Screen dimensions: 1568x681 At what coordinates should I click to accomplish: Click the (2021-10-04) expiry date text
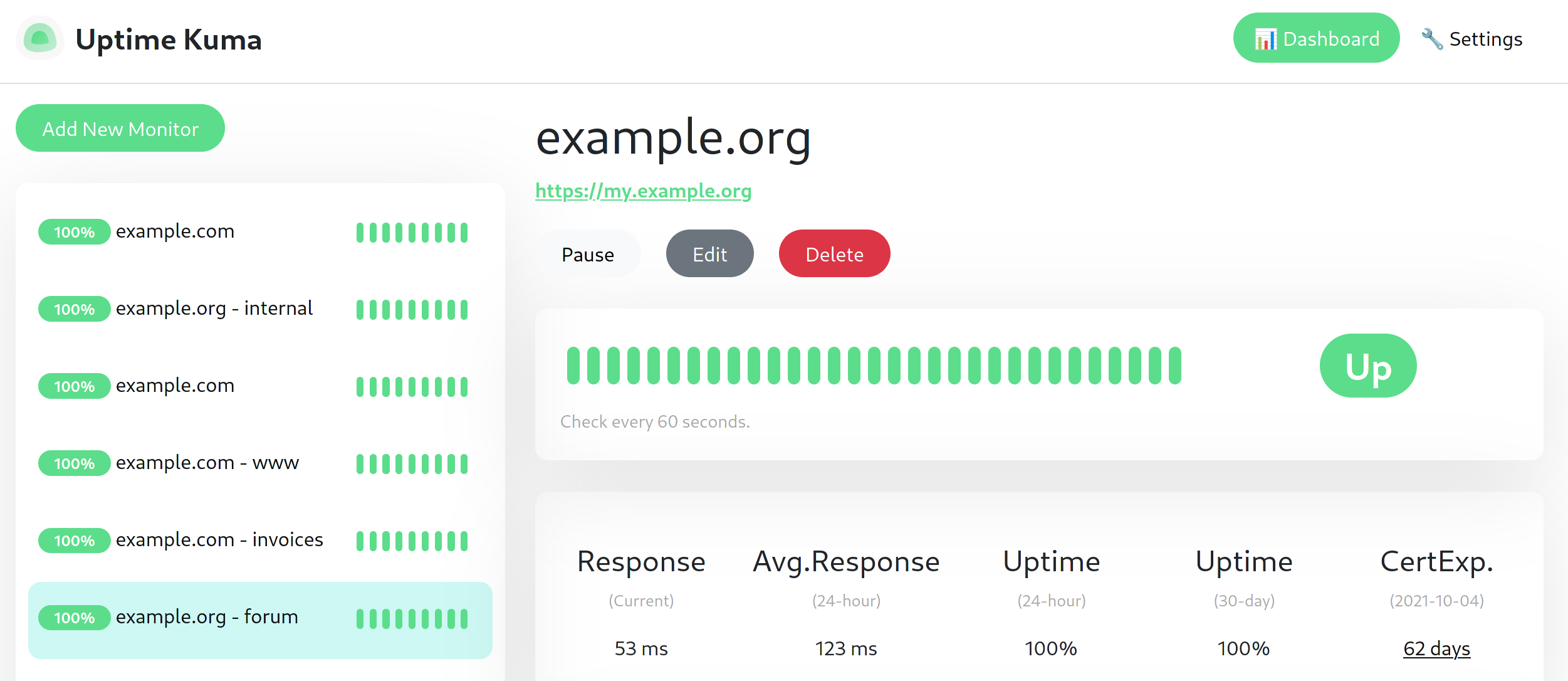click(x=1436, y=601)
